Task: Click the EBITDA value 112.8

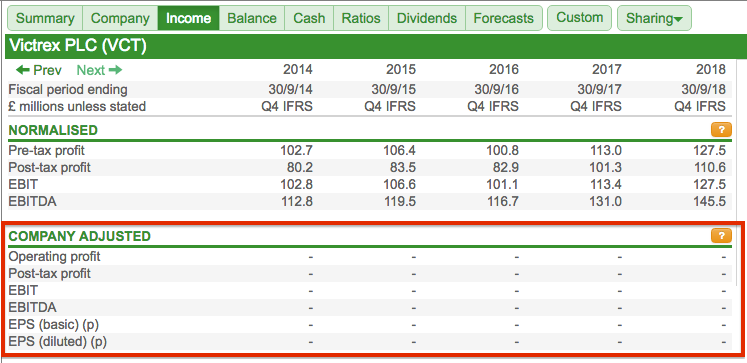Action: click(x=297, y=202)
